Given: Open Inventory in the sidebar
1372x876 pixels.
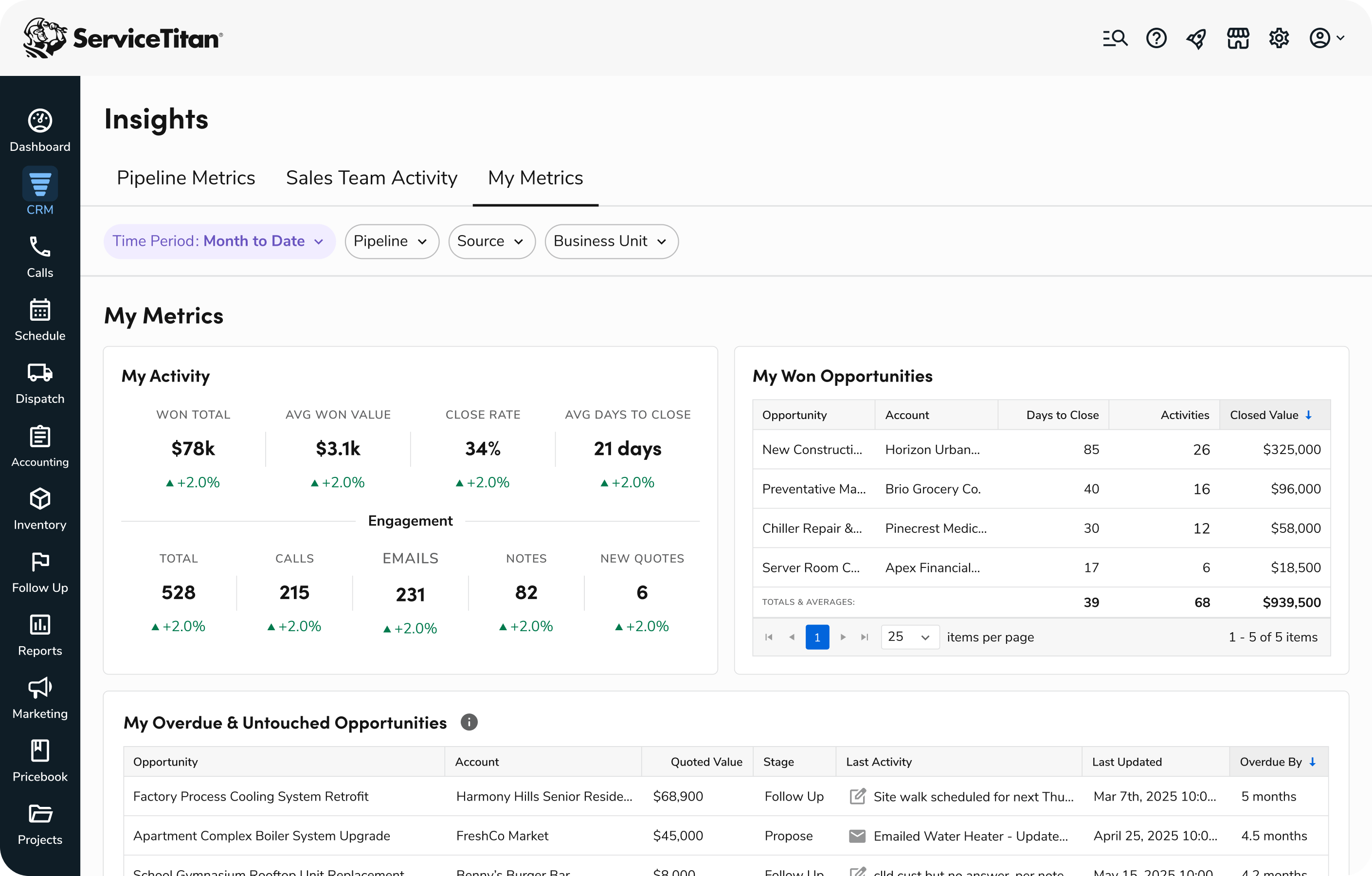Looking at the screenshot, I should coord(40,509).
